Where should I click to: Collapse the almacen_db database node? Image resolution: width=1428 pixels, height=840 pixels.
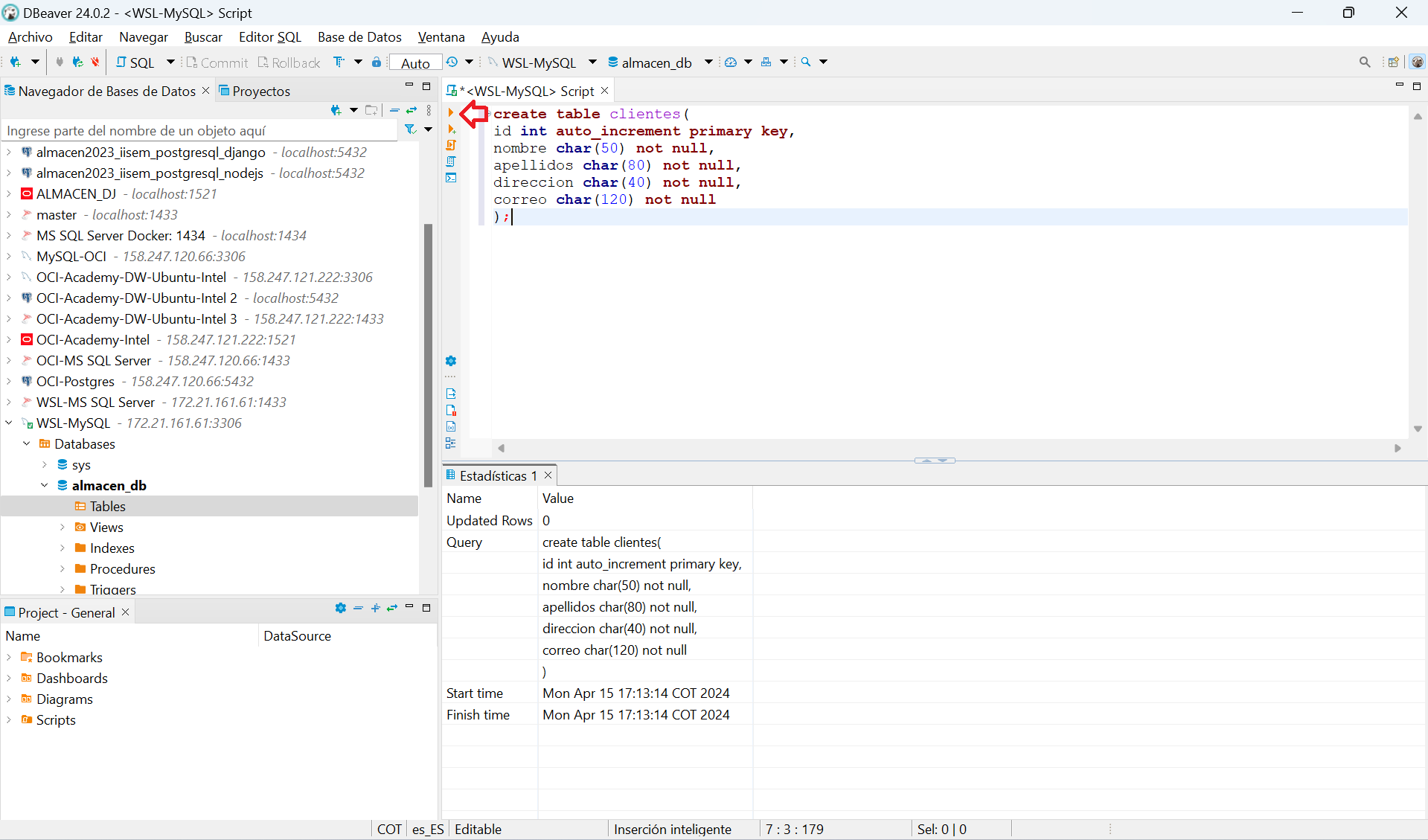[x=45, y=485]
